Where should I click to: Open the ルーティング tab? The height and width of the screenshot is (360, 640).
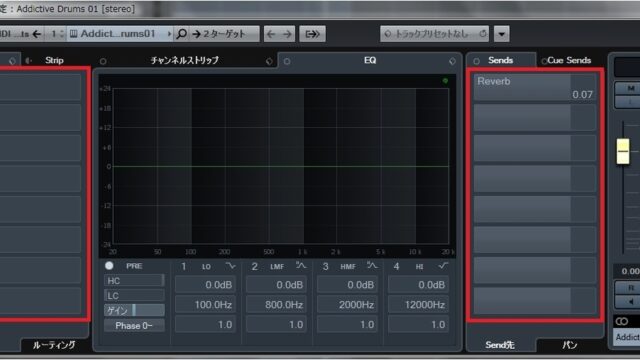tap(54, 345)
